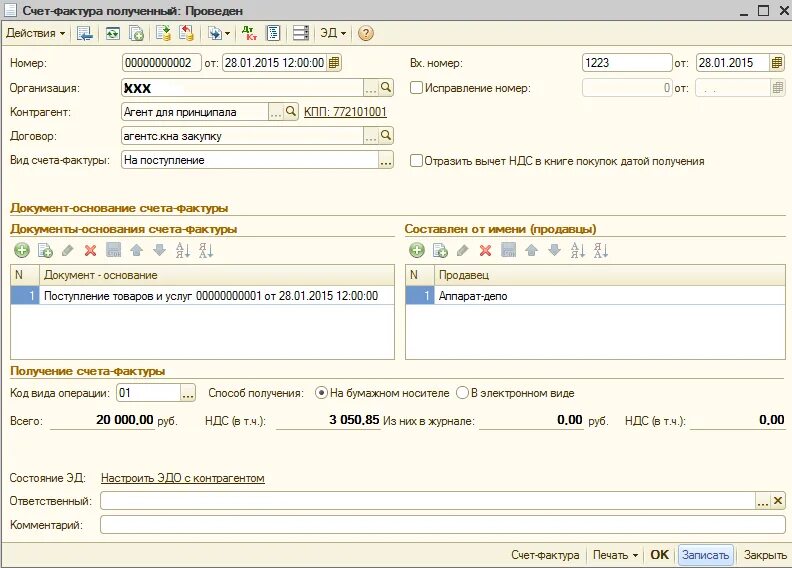The image size is (792, 568).
Task: Select row Поступление товаров и услуг 0000000001
Action: pyautogui.click(x=202, y=296)
